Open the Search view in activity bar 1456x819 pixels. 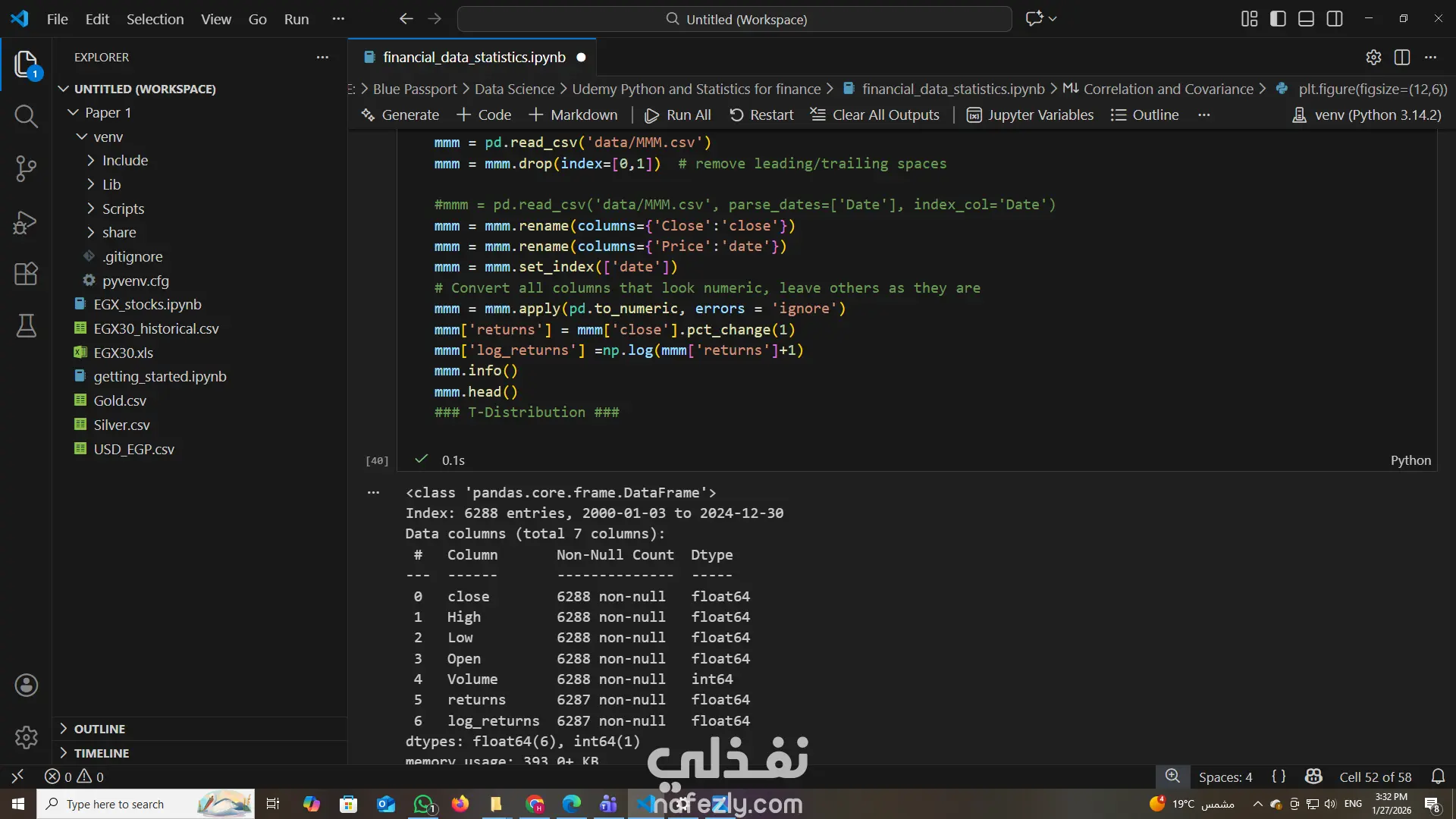26,116
